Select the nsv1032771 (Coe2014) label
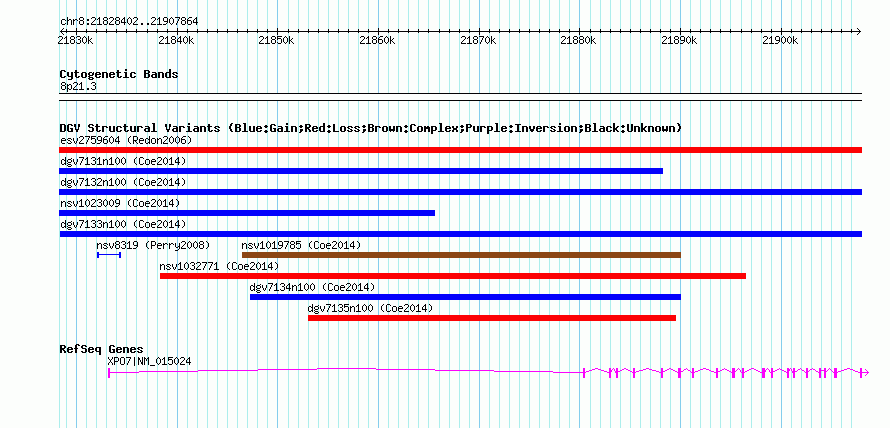Image resolution: width=890 pixels, height=428 pixels. tap(220, 266)
